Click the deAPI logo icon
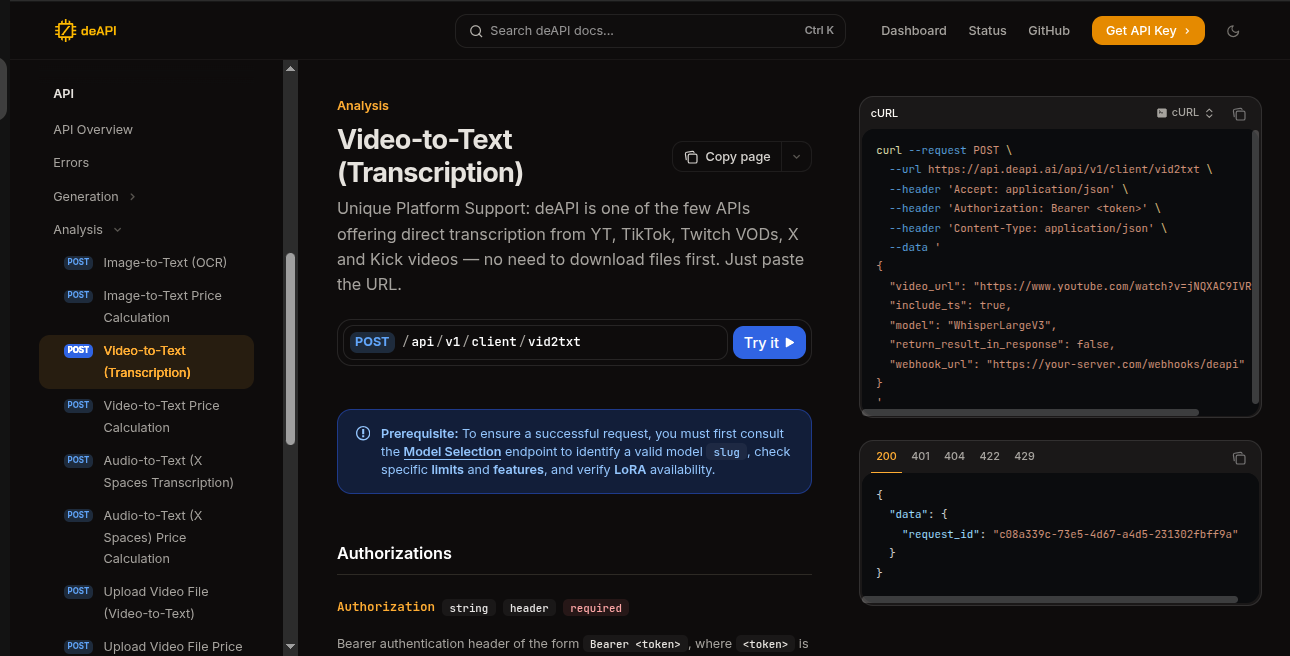The height and width of the screenshot is (656, 1290). pos(65,31)
